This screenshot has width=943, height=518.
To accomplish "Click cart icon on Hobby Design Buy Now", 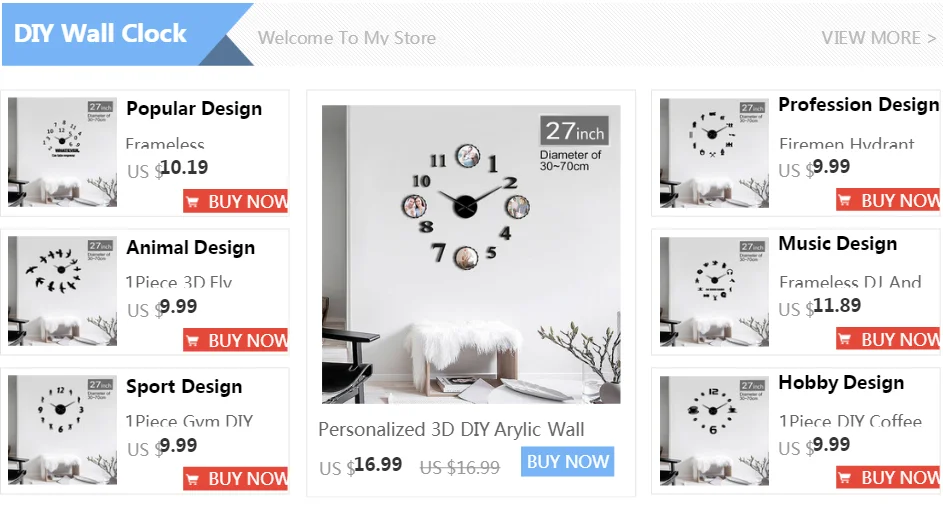I will 845,478.
